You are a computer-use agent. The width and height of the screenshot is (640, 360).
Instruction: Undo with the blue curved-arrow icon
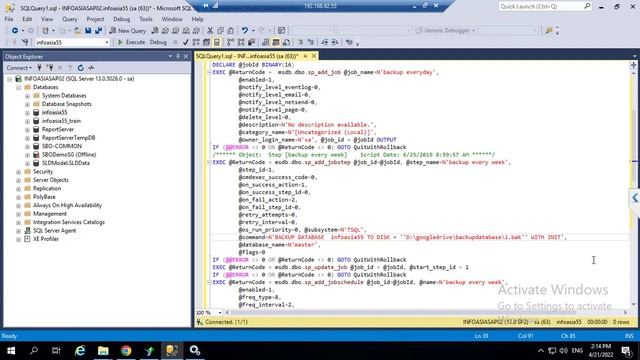[x=244, y=31]
